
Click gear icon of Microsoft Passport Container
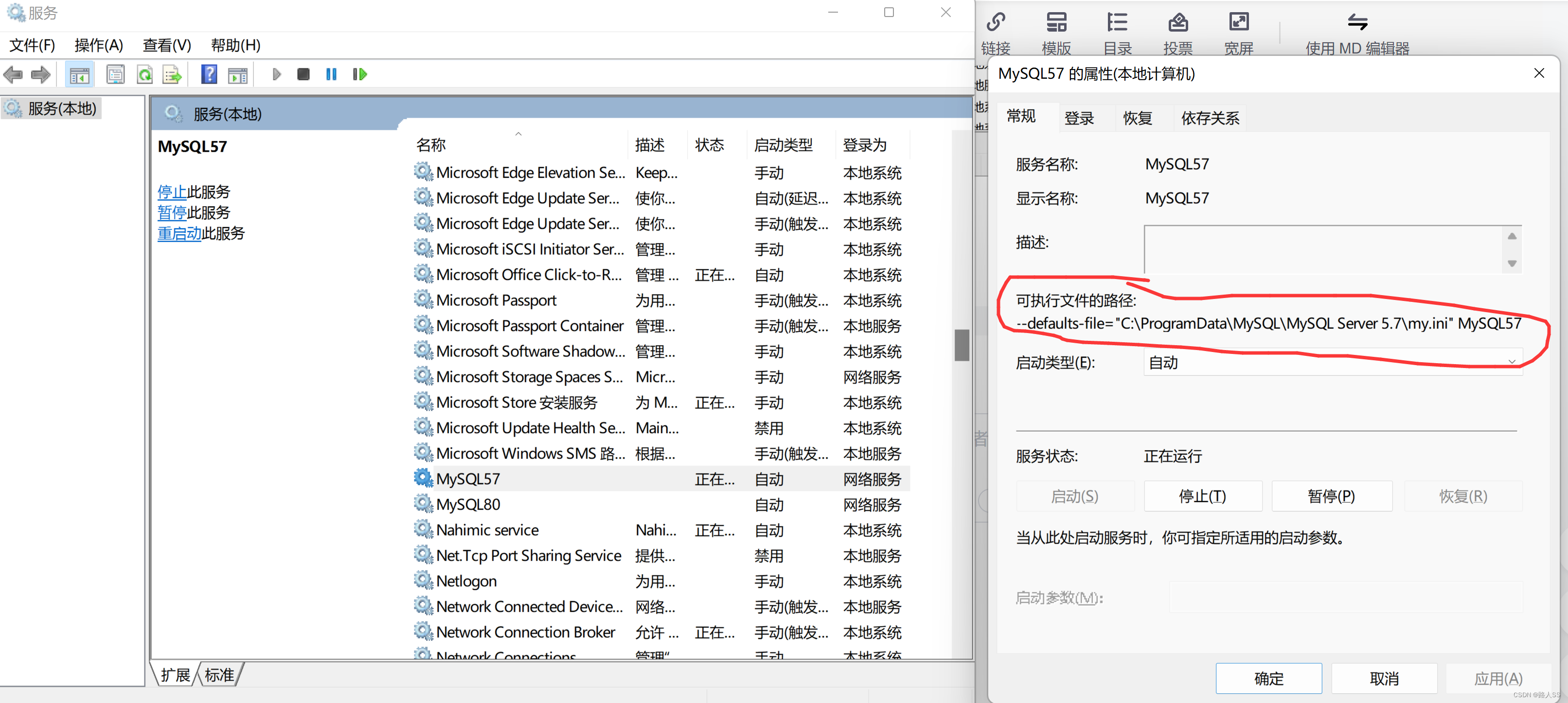(423, 324)
